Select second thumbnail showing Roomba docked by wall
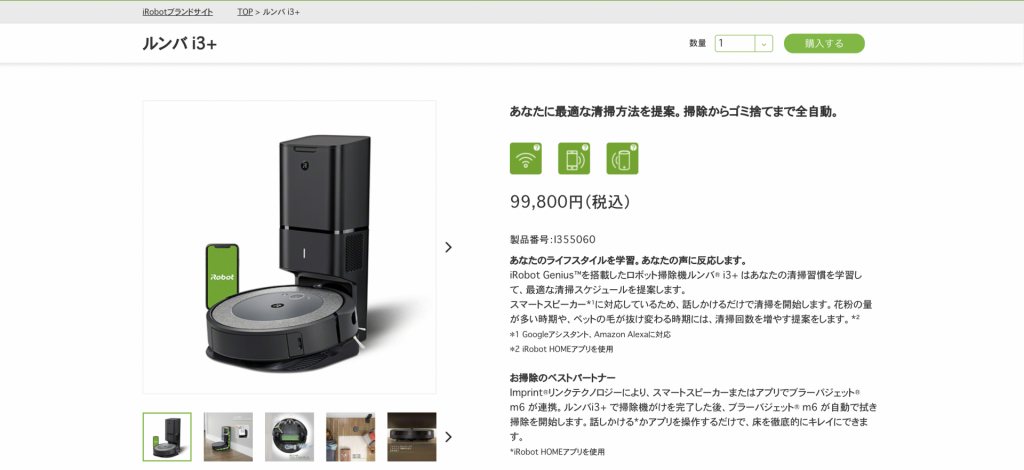The image size is (1024, 470). (229, 437)
